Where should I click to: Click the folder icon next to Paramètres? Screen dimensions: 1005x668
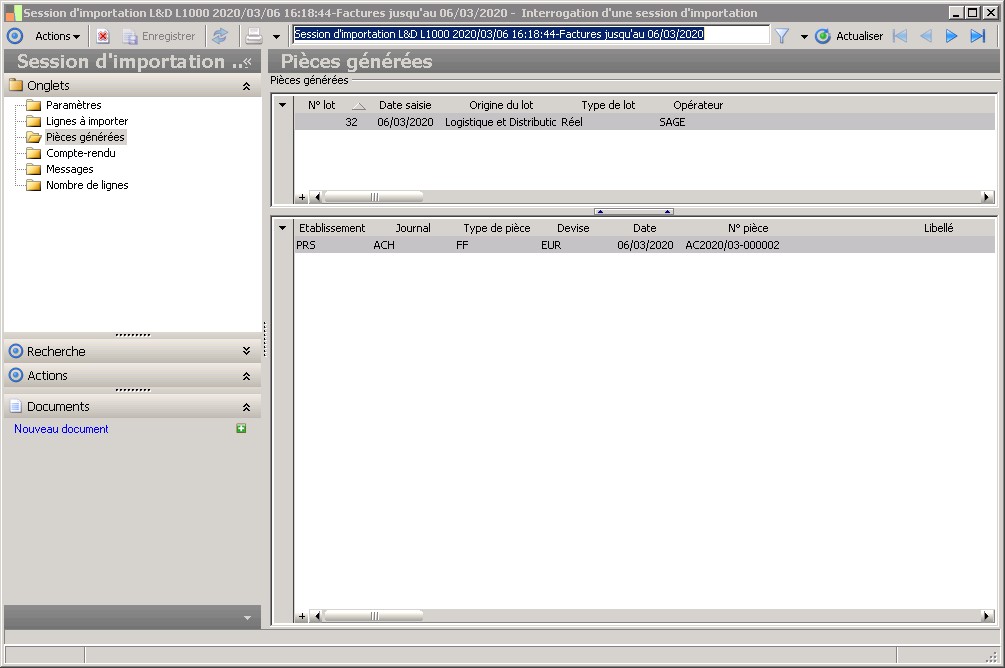pyautogui.click(x=34, y=105)
